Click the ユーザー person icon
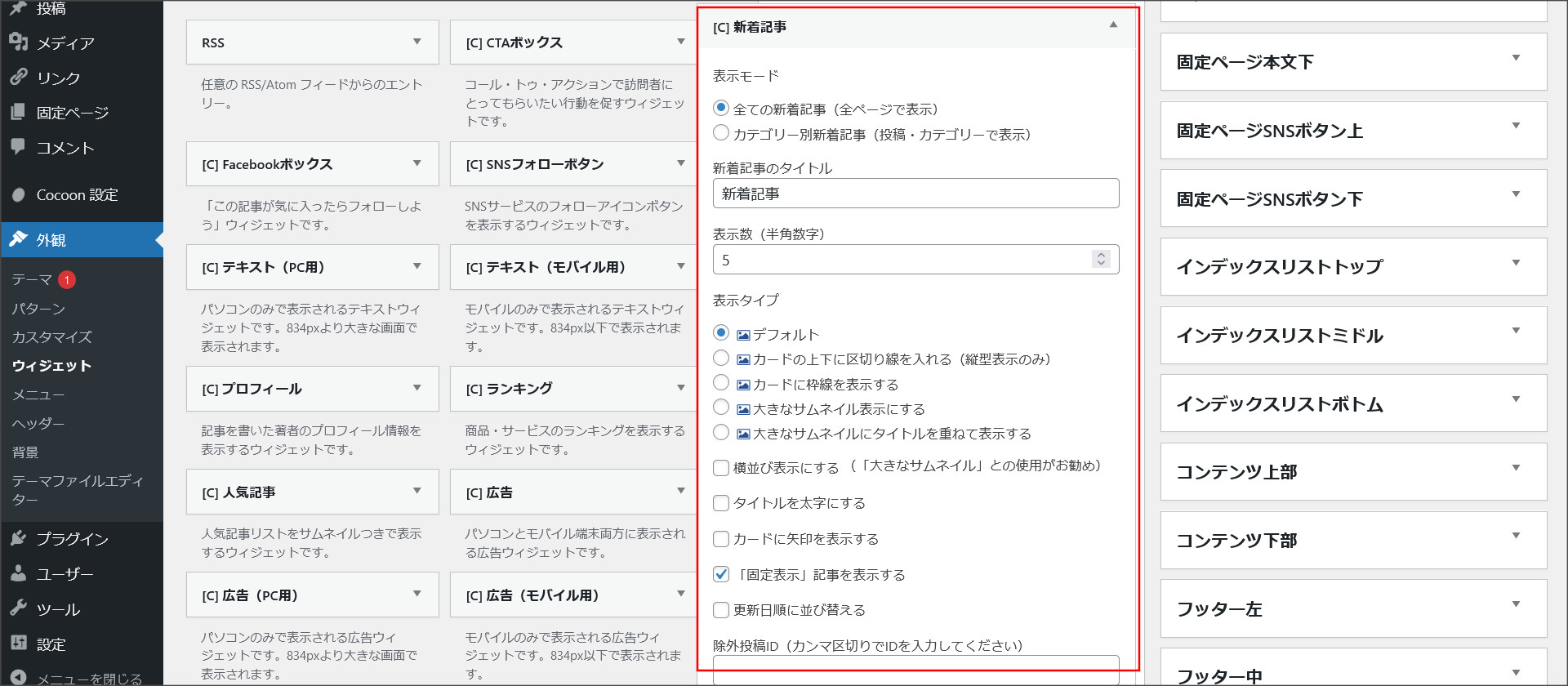This screenshot has width=1568, height=686. coord(19,573)
